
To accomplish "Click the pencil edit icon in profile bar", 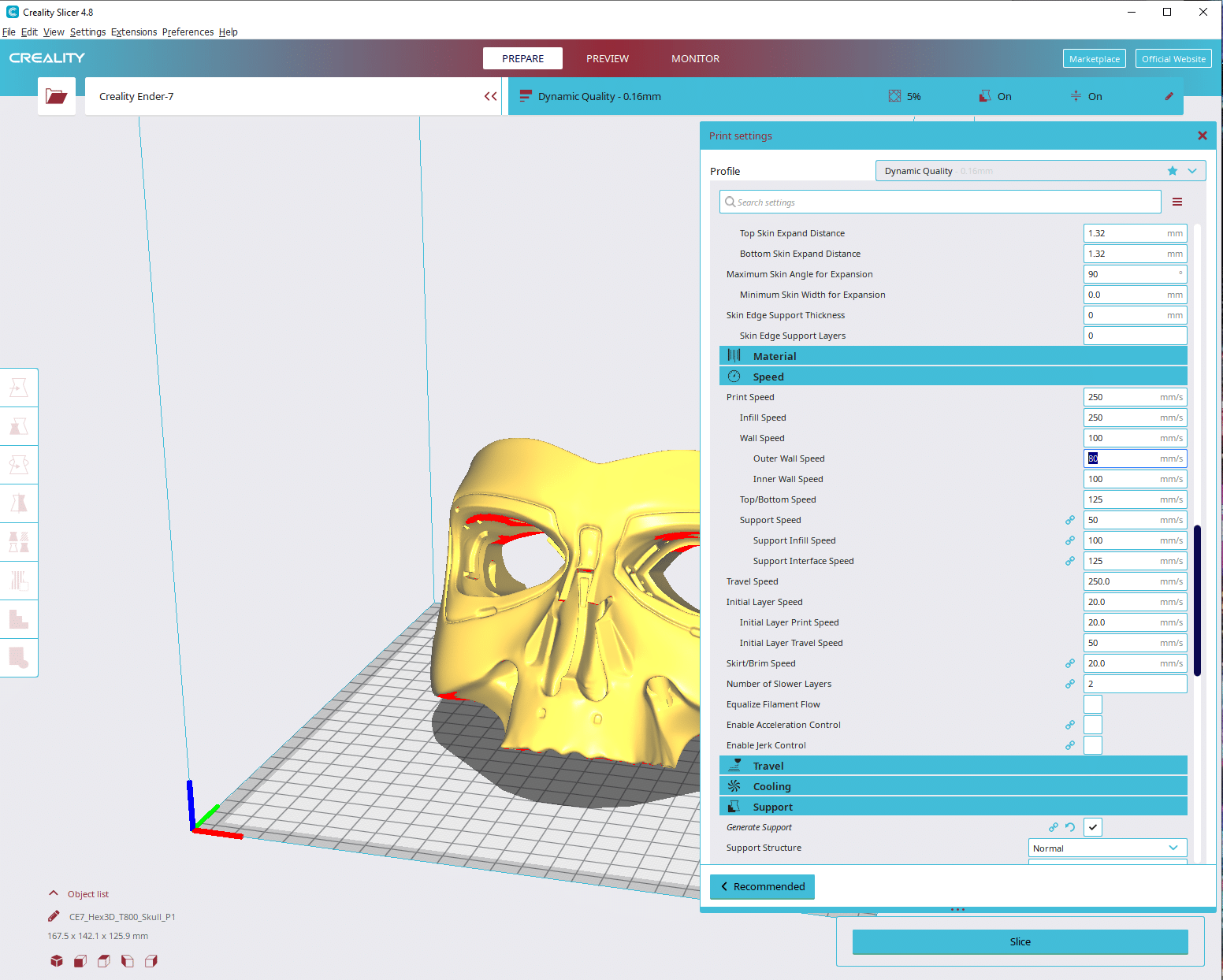I will [1169, 96].
